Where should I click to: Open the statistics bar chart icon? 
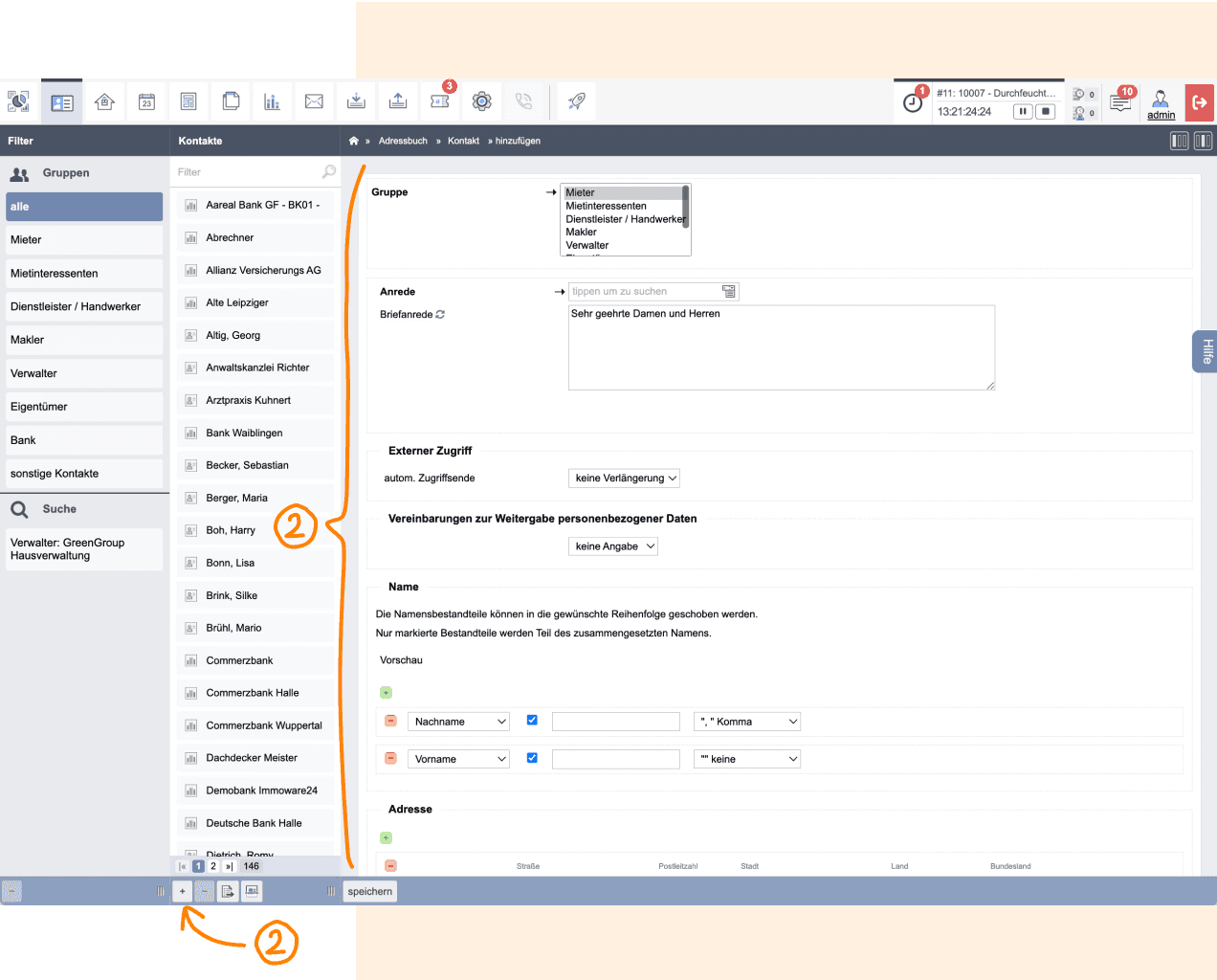pyautogui.click(x=272, y=101)
